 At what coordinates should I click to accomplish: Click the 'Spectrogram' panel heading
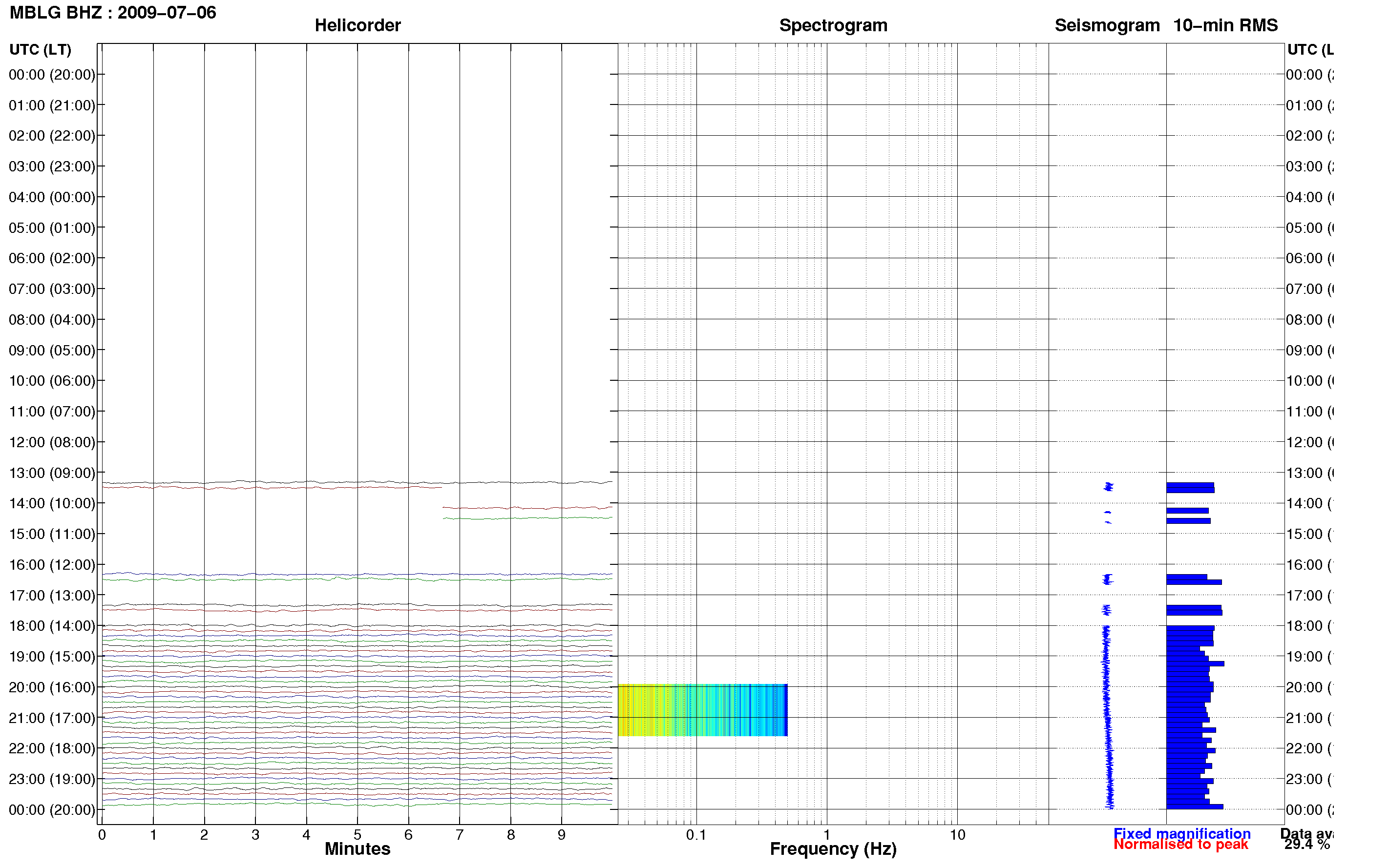[833, 25]
